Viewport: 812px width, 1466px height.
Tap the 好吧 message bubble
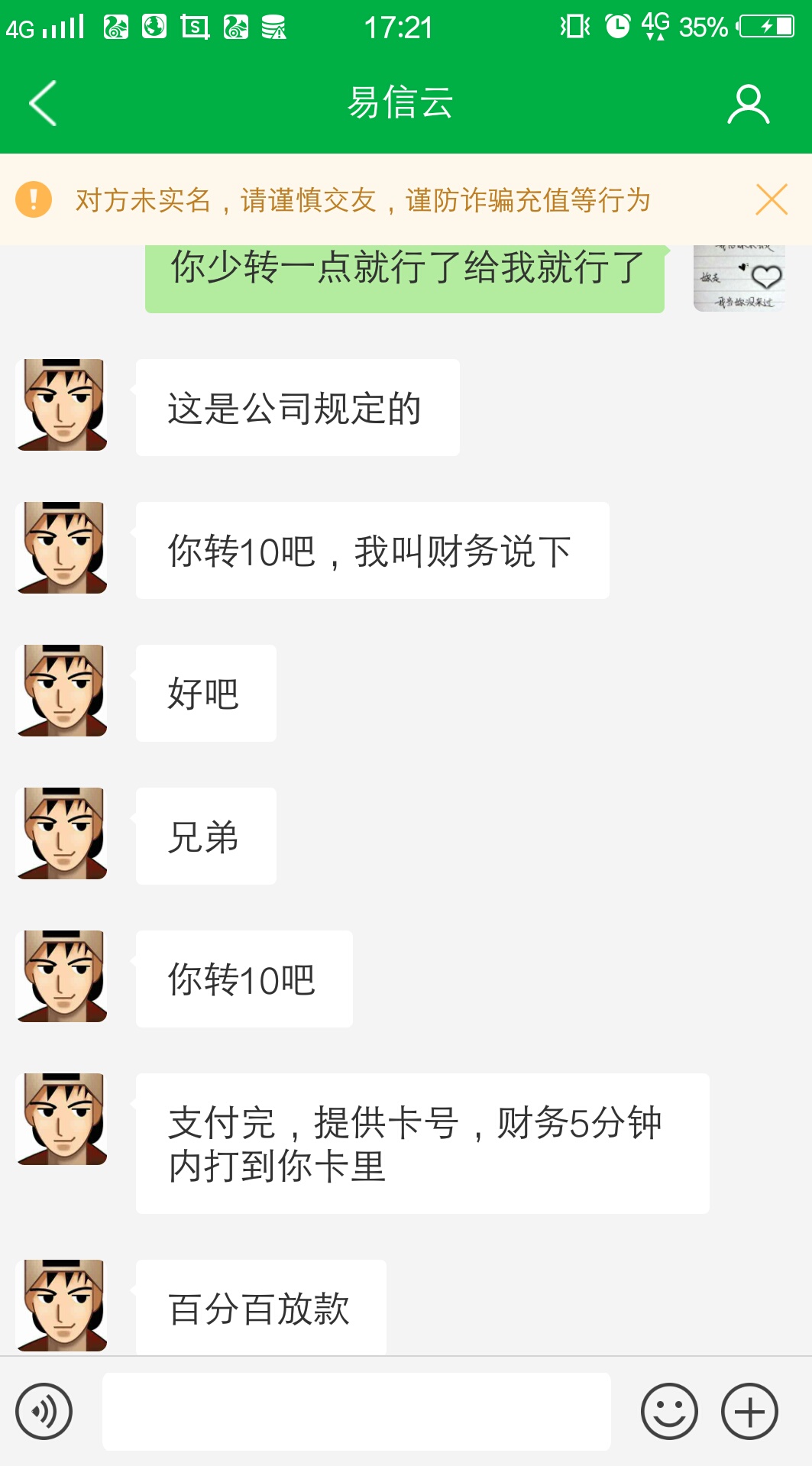click(206, 693)
